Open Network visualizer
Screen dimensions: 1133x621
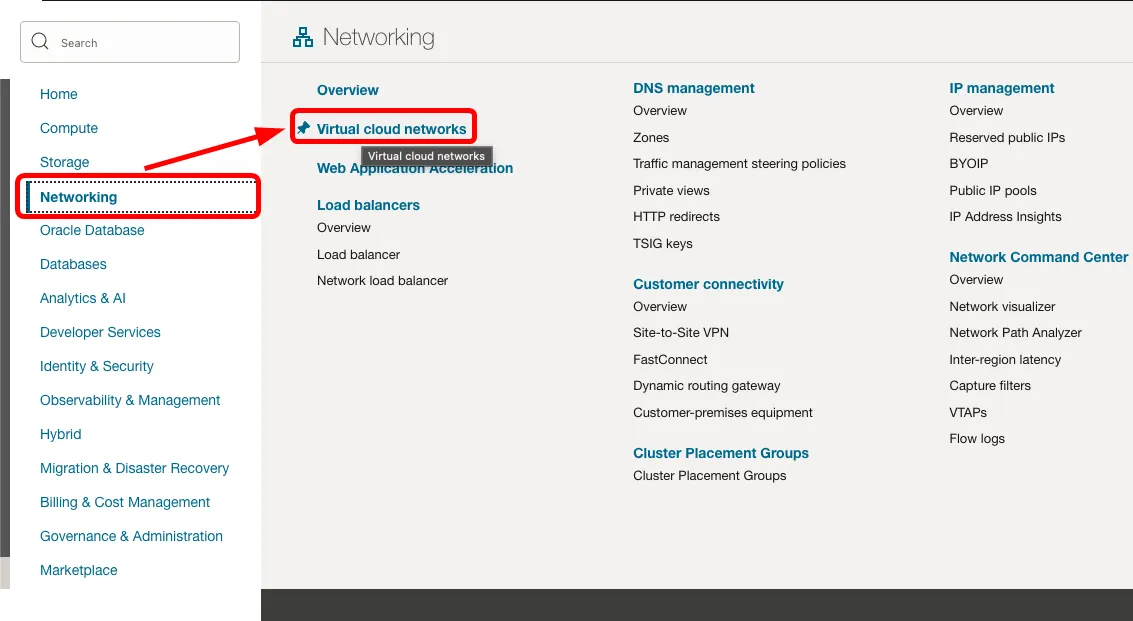(x=1002, y=307)
